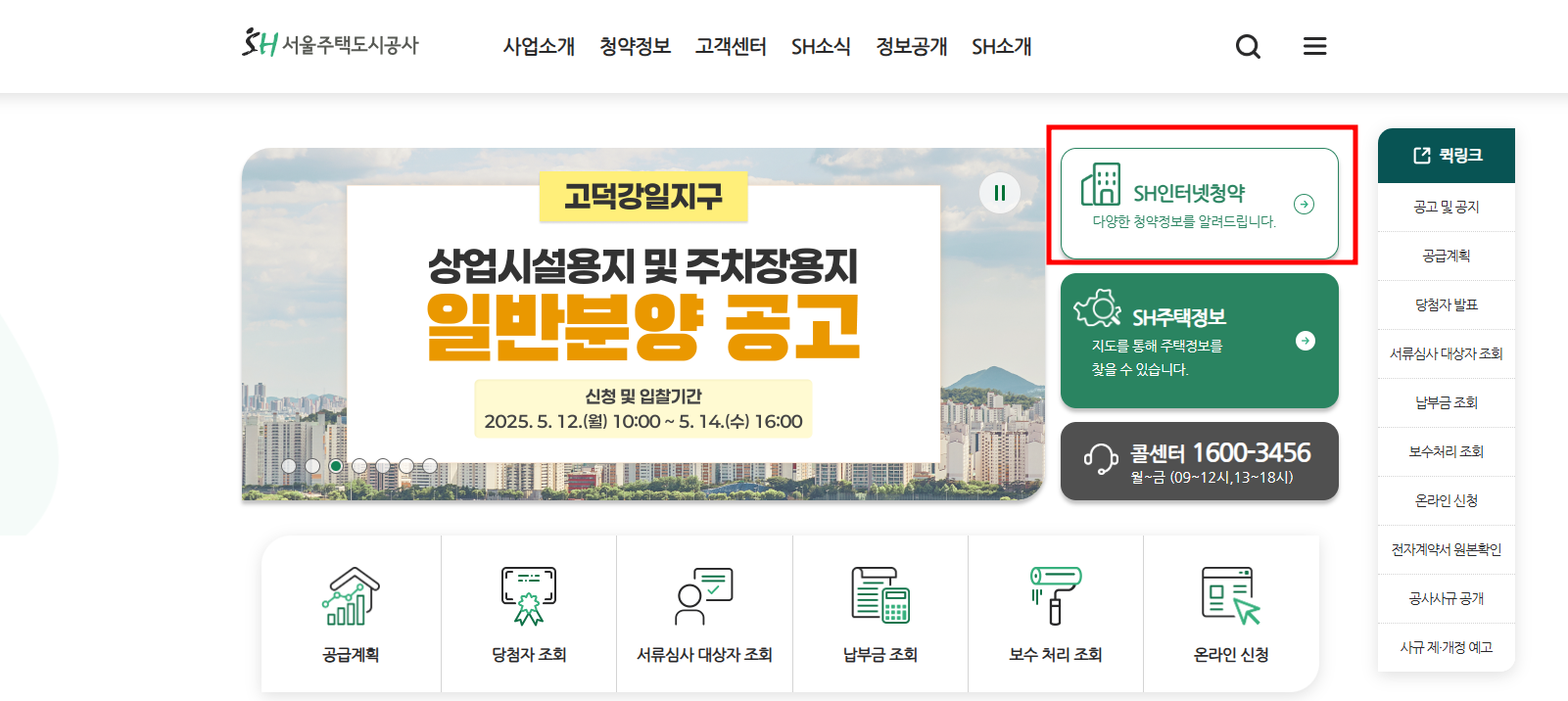Click the 보수 처리 조회 label text

tap(1056, 655)
